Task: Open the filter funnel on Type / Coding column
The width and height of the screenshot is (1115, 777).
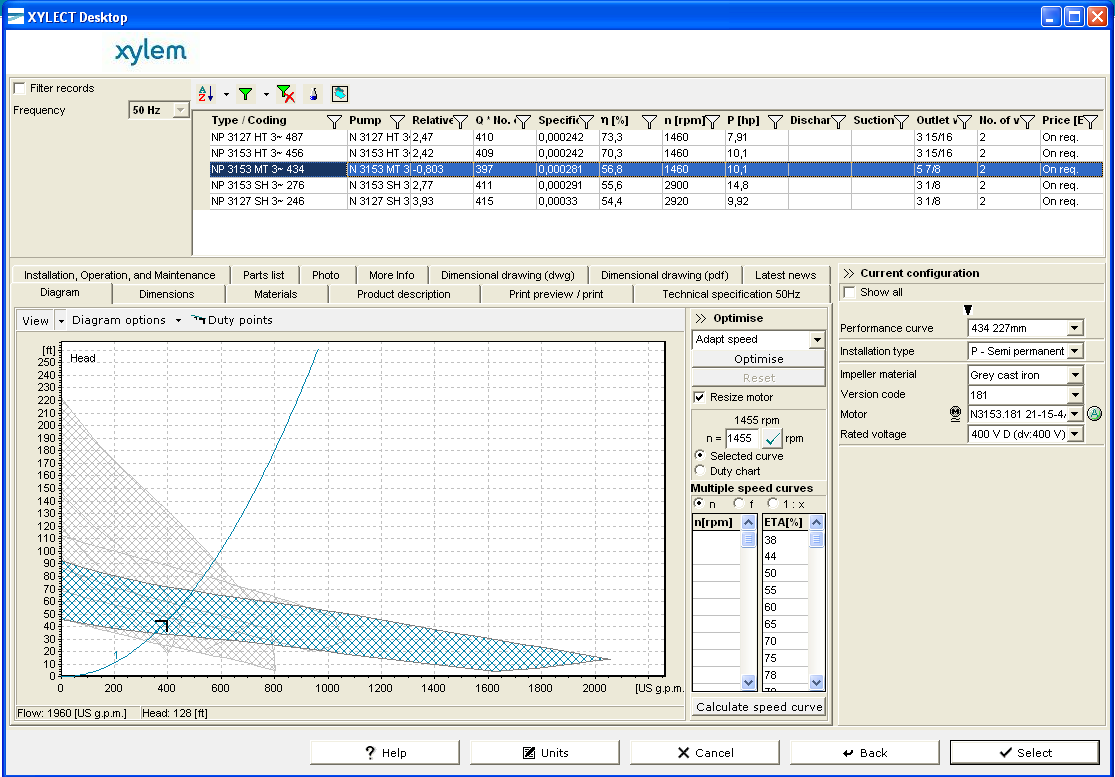Action: pos(334,122)
